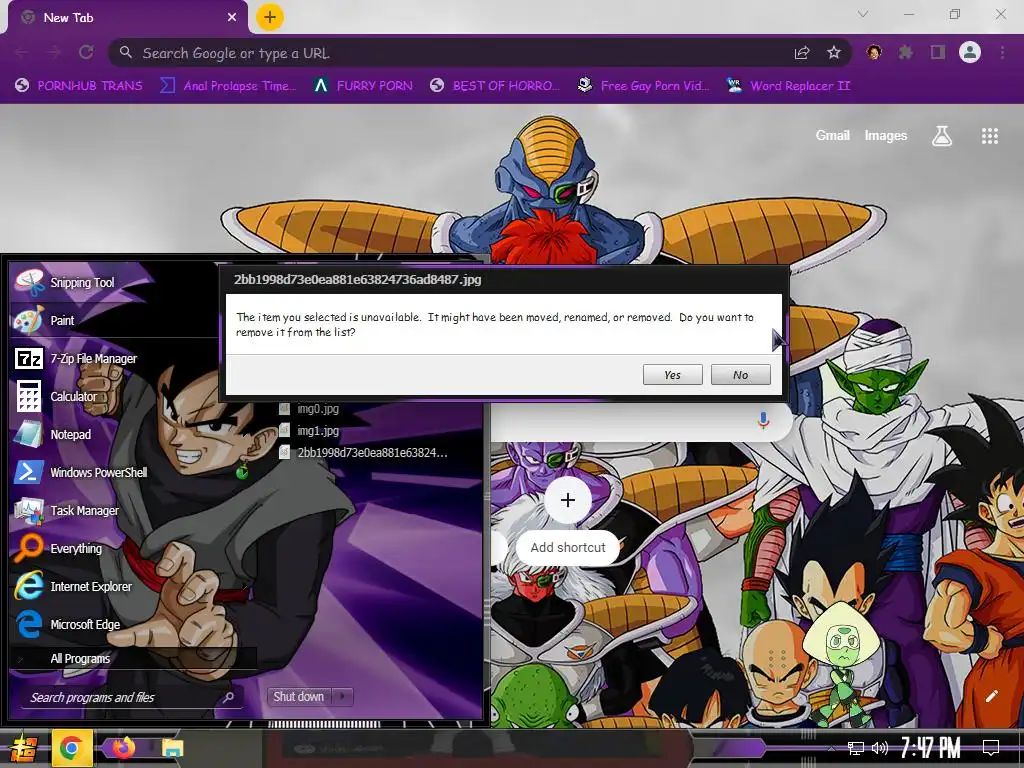Click Yes to remove the item
The width and height of the screenshot is (1024, 768).
coord(673,375)
